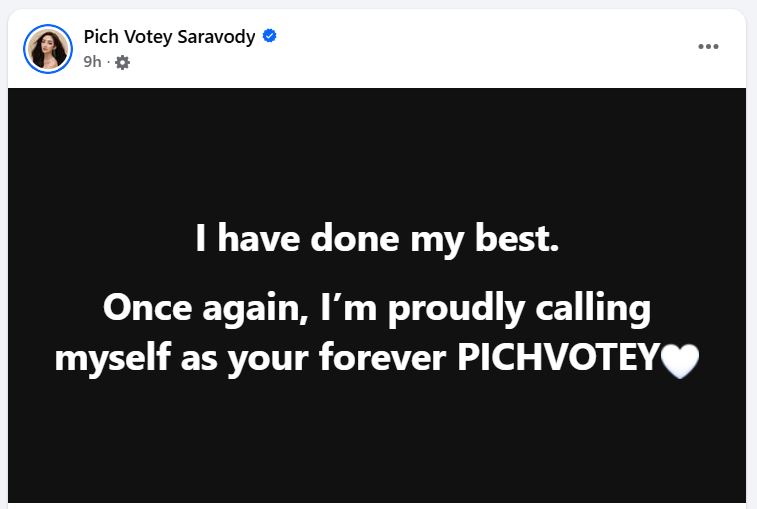757x509 pixels.
Task: Click the word "forever" in the post
Action: click(x=382, y=358)
